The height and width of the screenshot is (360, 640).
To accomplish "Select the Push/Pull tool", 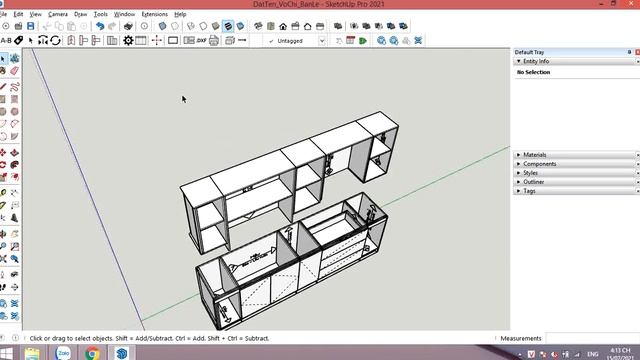I will 15,152.
